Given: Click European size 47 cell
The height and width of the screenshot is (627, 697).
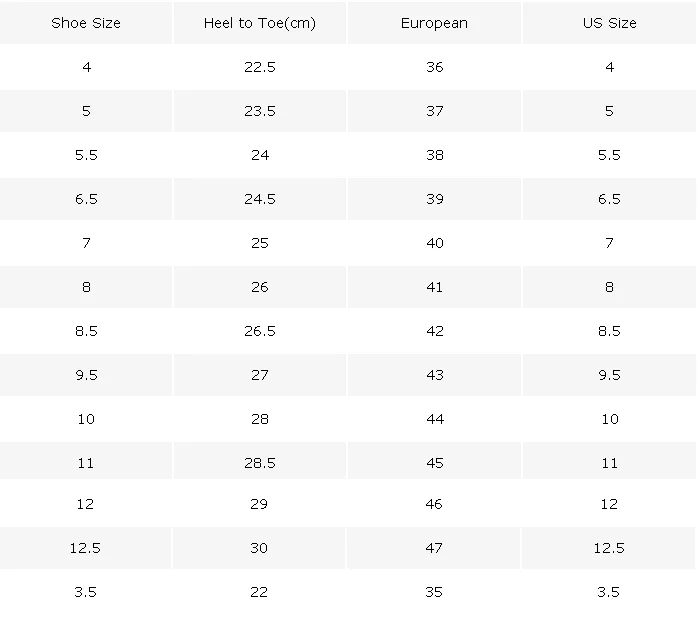Looking at the screenshot, I should (x=434, y=548).
